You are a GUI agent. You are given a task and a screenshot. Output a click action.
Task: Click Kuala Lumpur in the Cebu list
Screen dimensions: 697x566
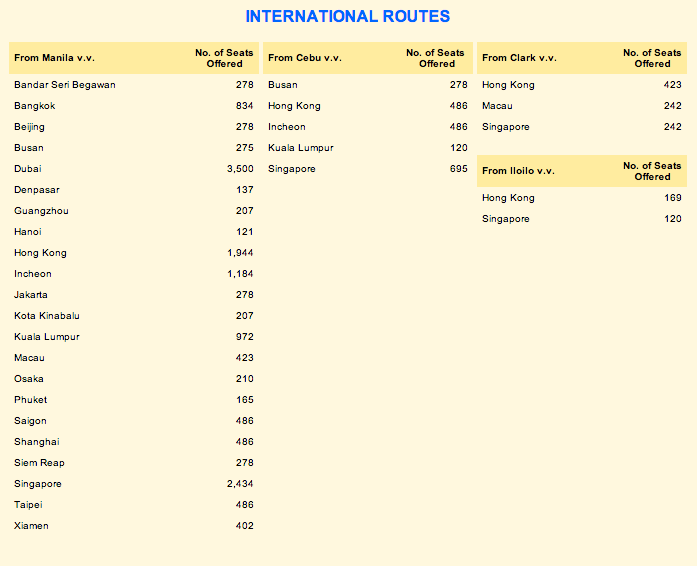[x=300, y=148]
